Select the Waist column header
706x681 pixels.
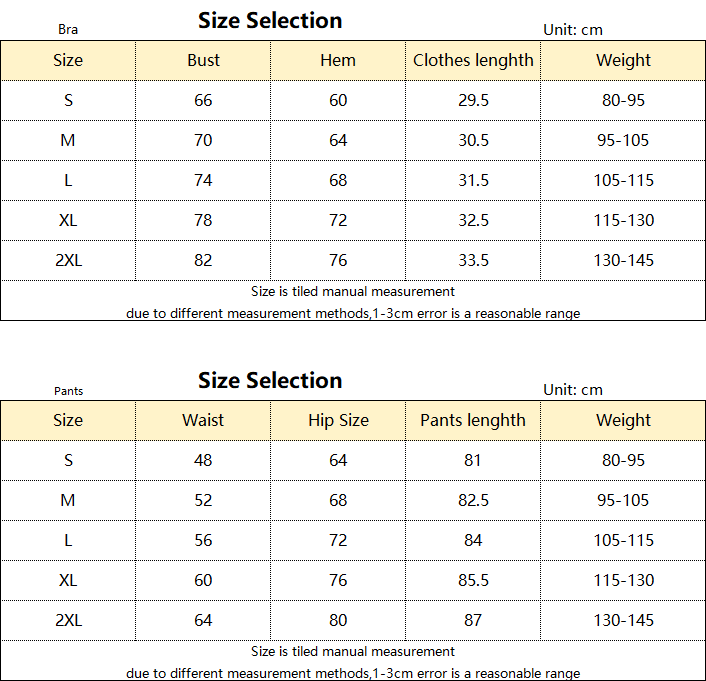tap(203, 420)
